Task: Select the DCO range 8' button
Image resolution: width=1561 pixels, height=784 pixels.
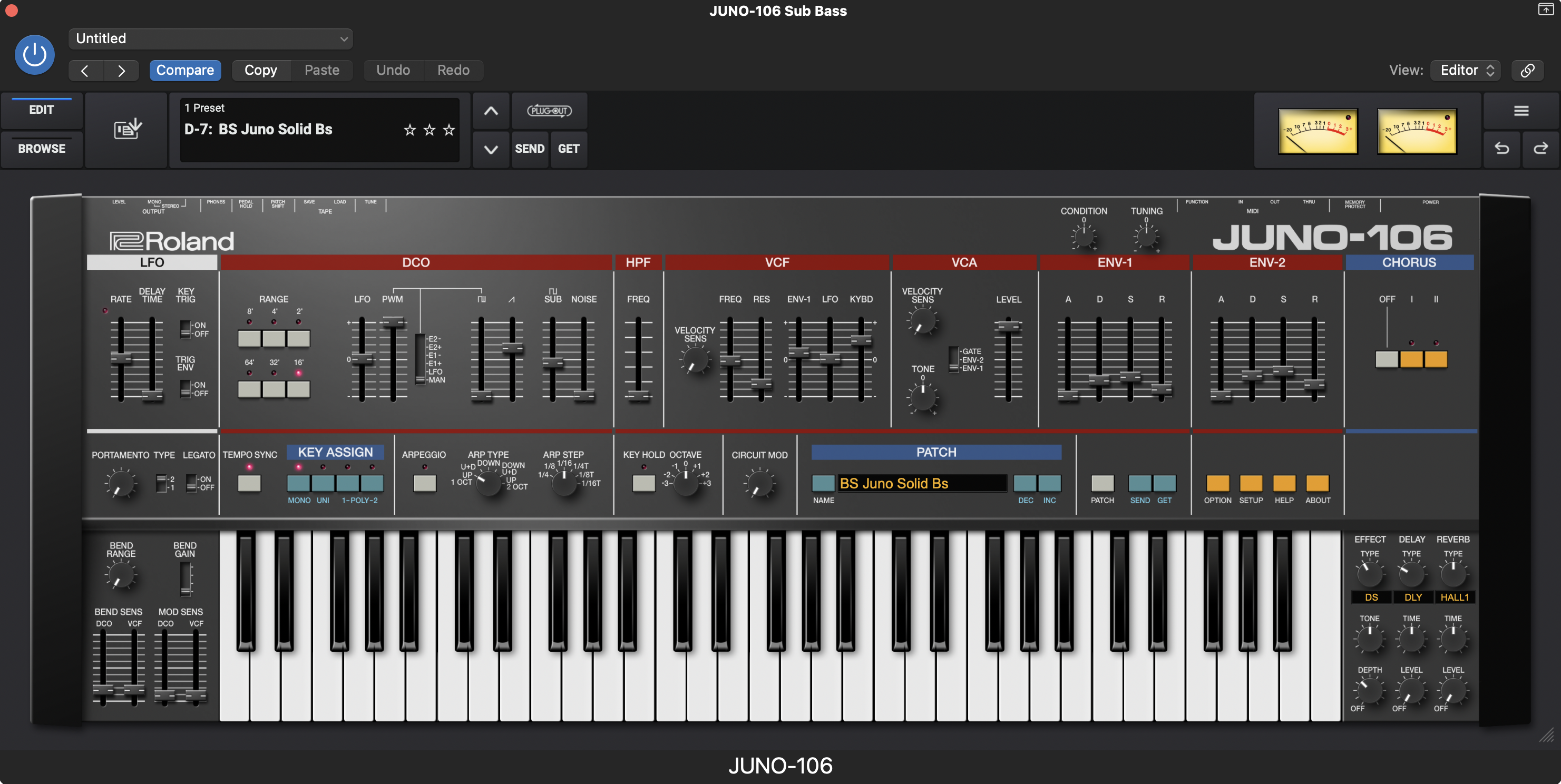Action: [x=249, y=338]
